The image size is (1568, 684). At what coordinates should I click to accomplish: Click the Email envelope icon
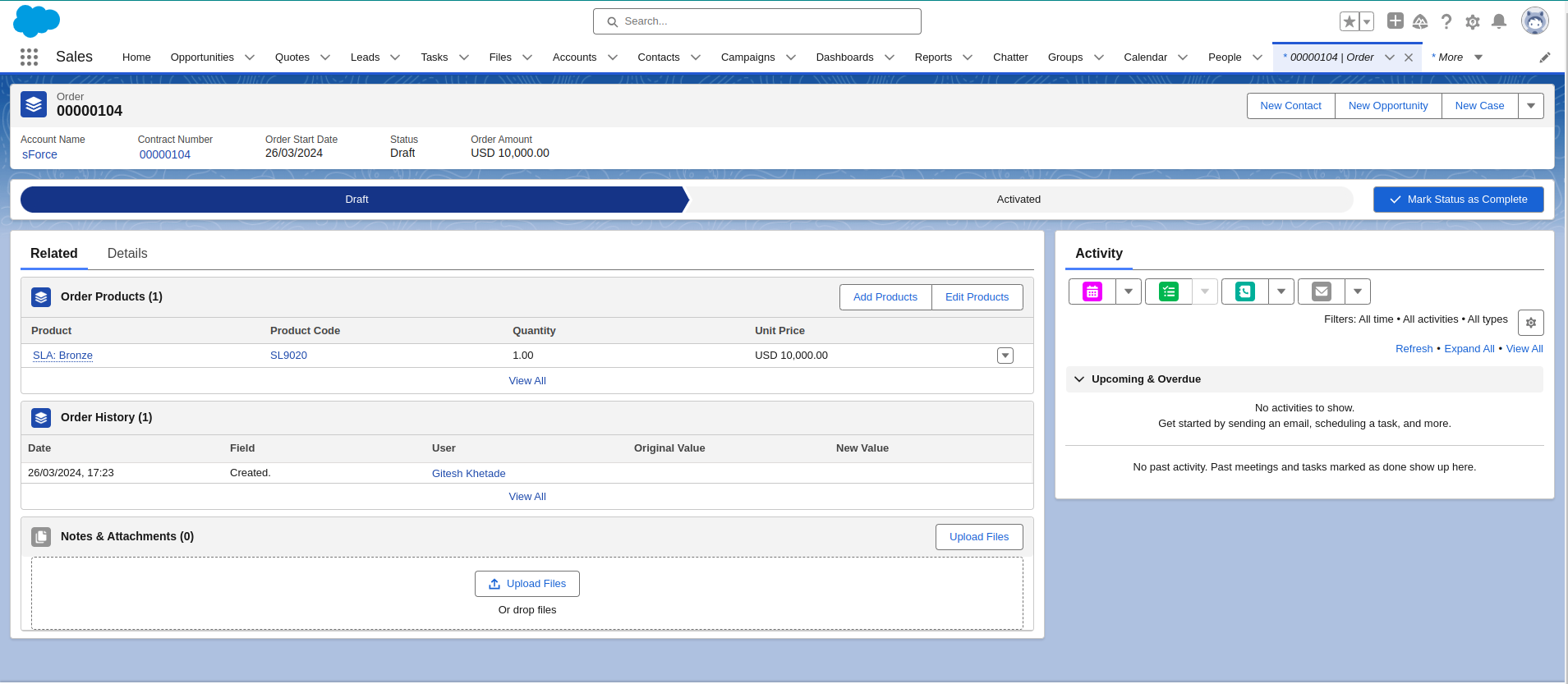(x=1322, y=292)
